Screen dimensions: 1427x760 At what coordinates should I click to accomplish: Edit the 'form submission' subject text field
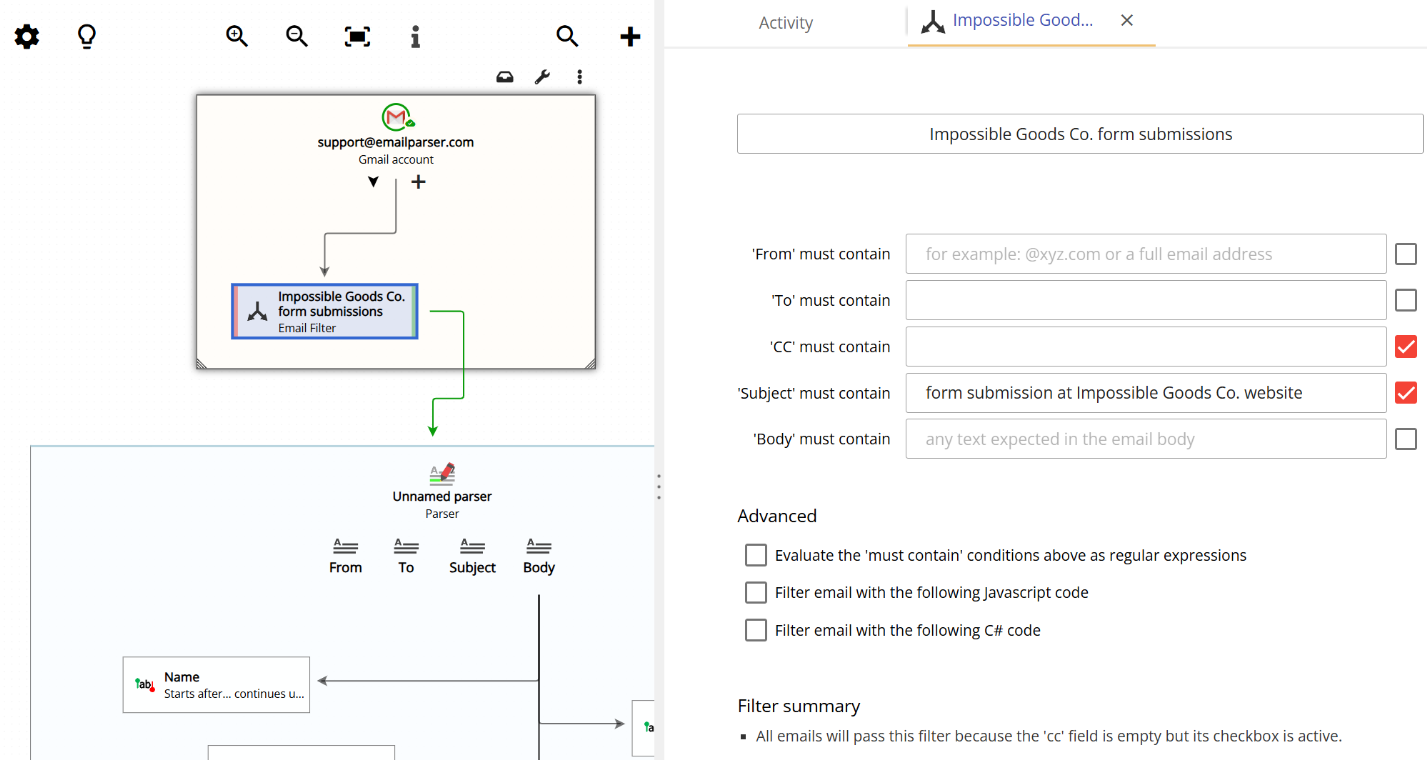(x=1144, y=392)
